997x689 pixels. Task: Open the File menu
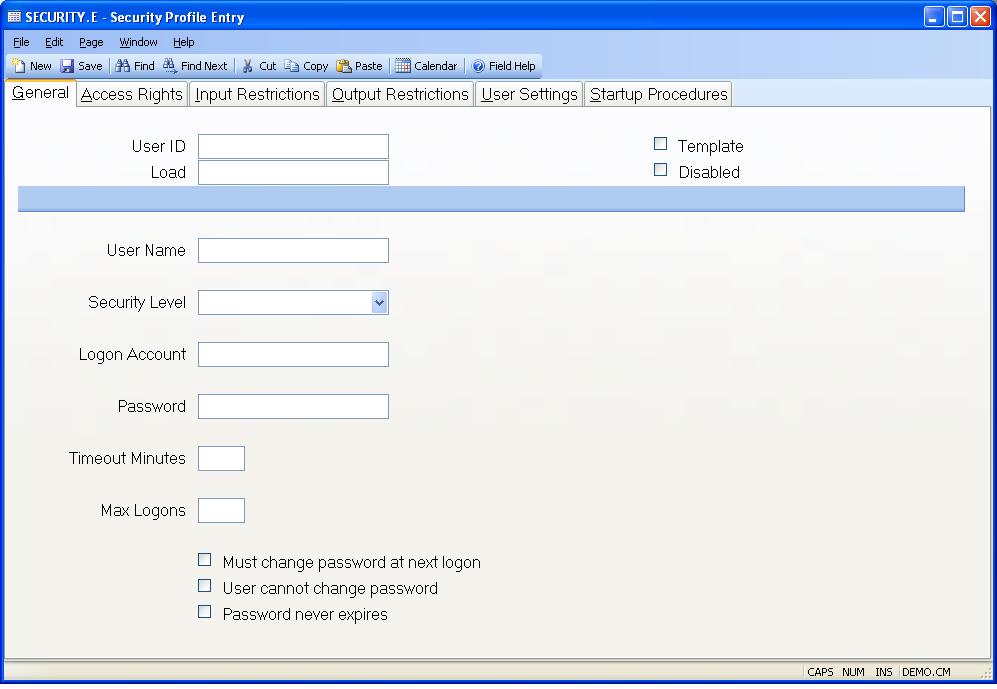pyautogui.click(x=21, y=42)
